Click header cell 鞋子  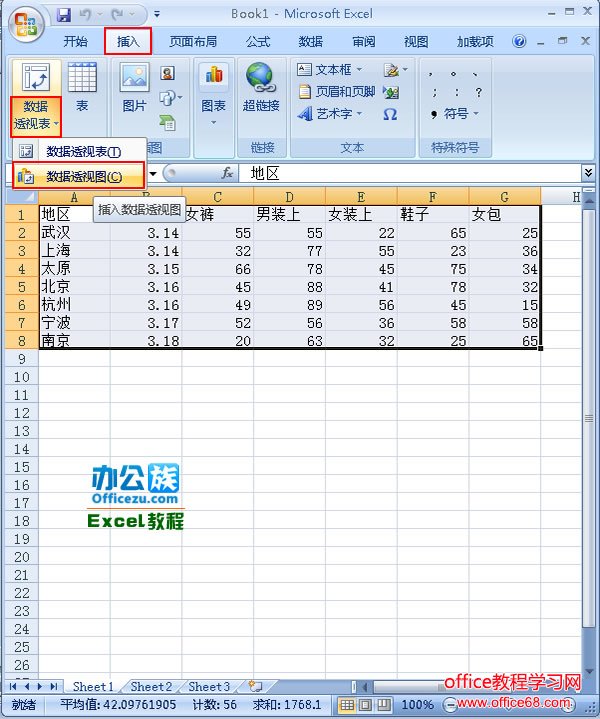(x=433, y=214)
